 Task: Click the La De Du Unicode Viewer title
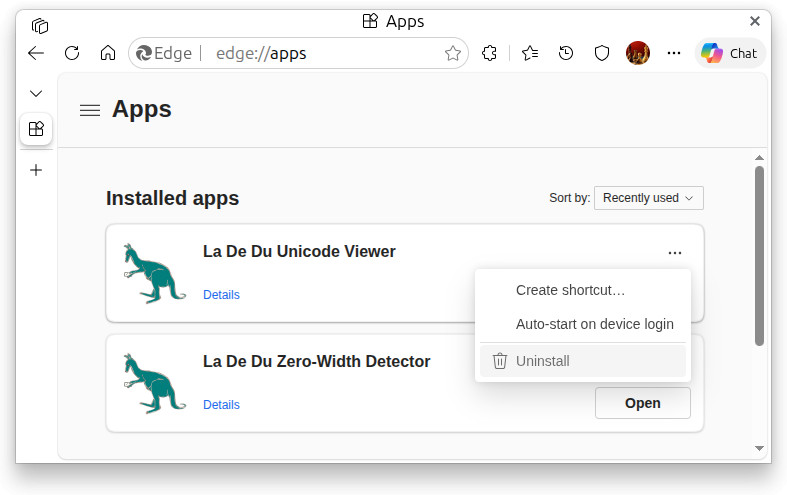pos(299,252)
